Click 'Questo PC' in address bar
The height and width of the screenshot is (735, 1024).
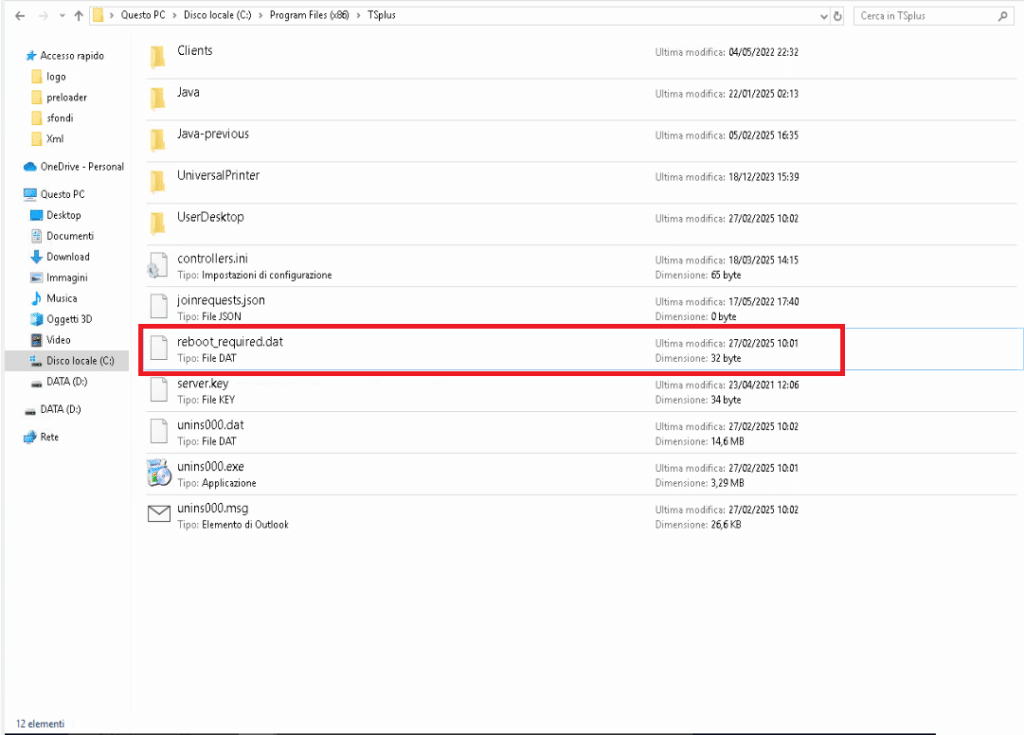tap(142, 15)
